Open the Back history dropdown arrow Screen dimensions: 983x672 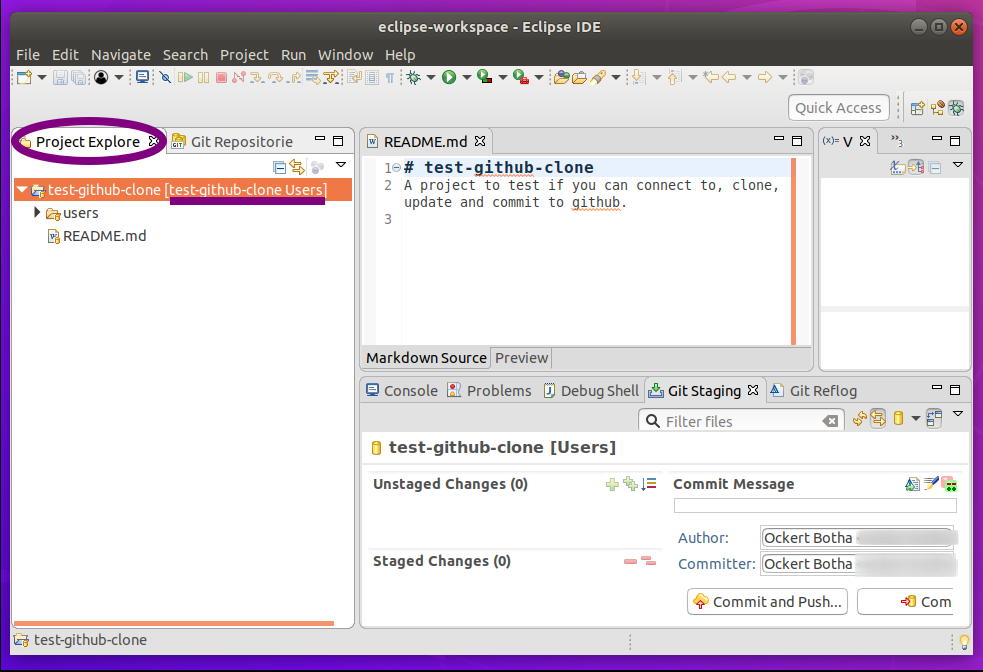(747, 77)
